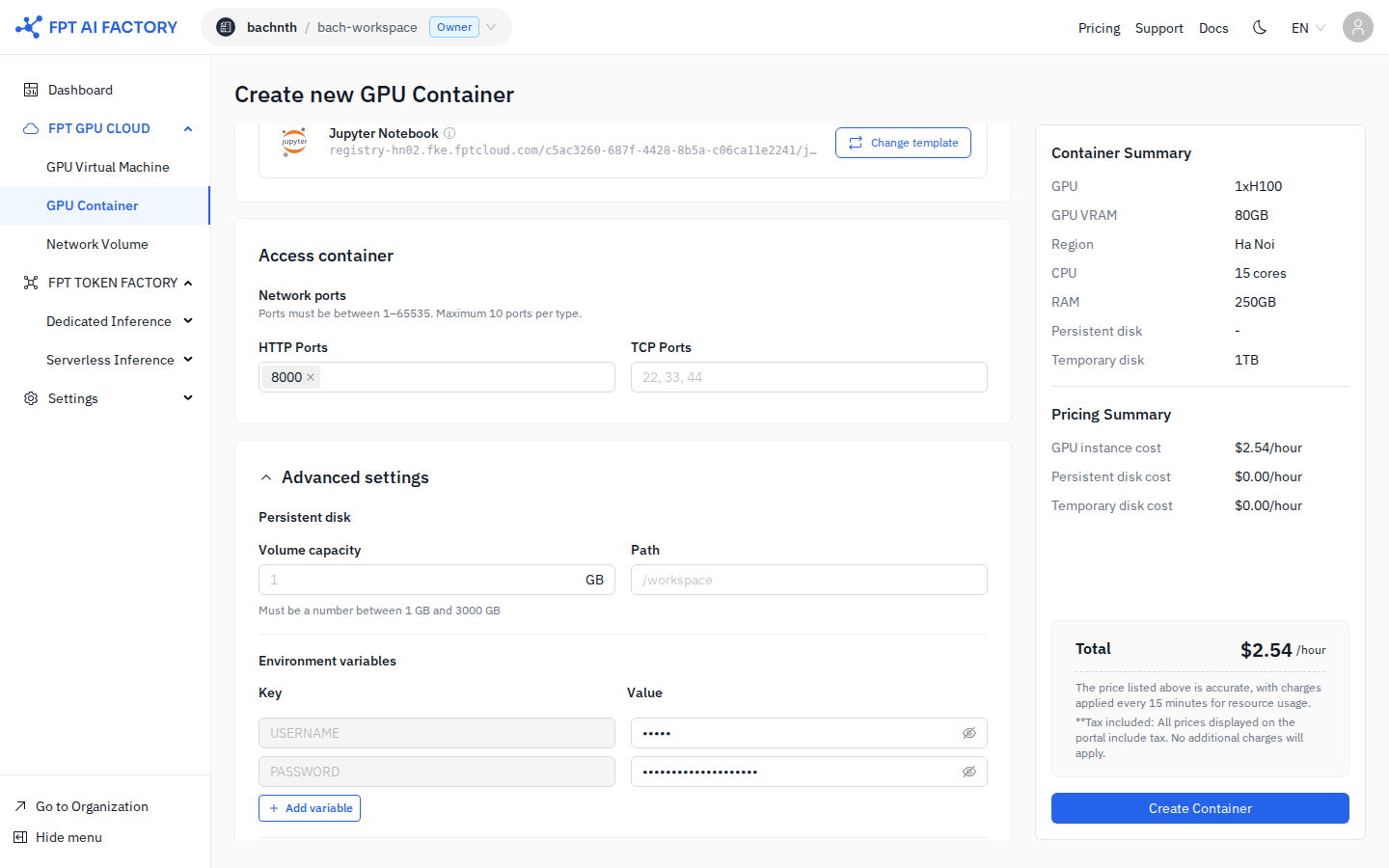Collapse the FPT Token Factory section
Screen dimensions: 1389x868
coord(188,283)
